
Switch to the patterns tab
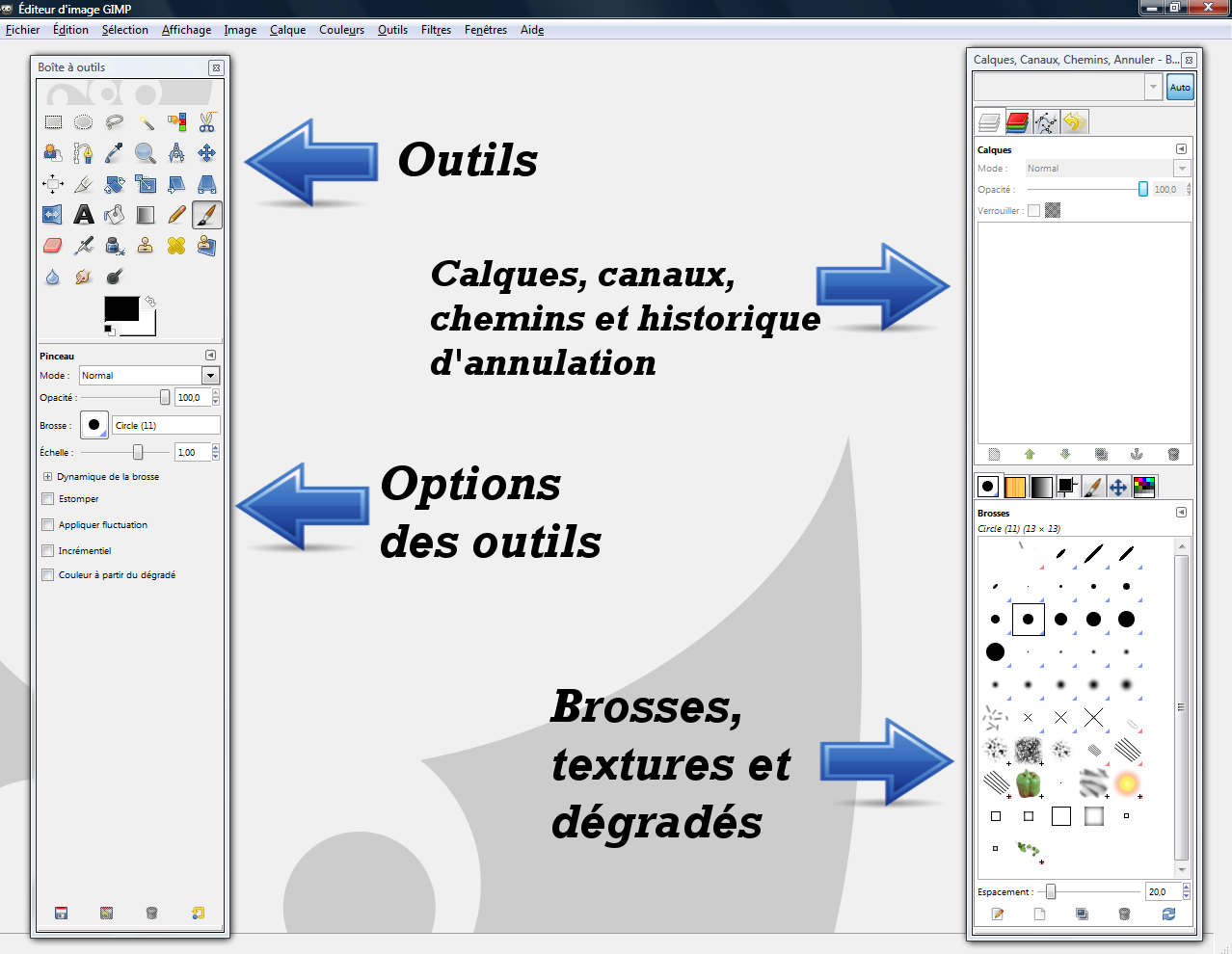1015,487
